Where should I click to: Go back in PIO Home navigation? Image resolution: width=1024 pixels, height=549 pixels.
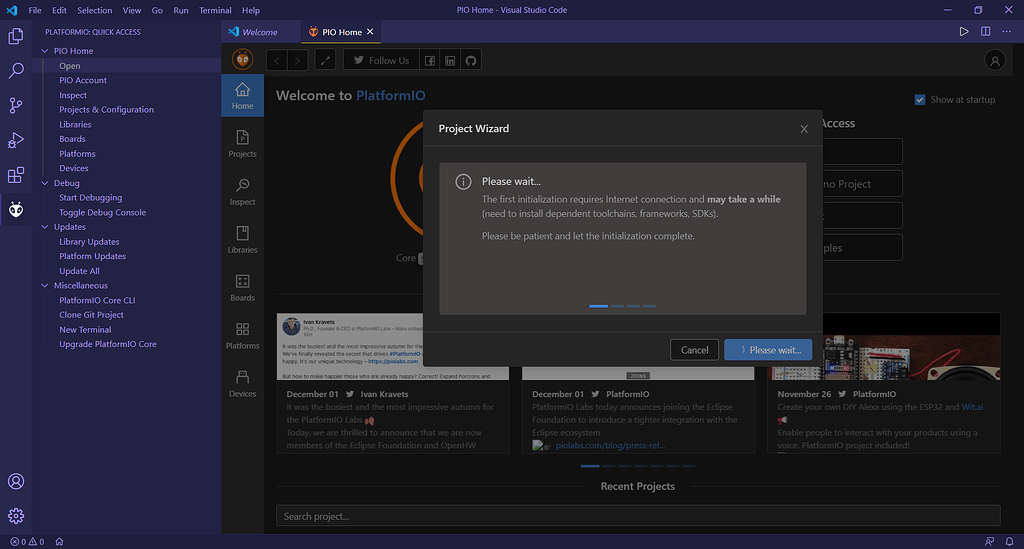point(277,61)
